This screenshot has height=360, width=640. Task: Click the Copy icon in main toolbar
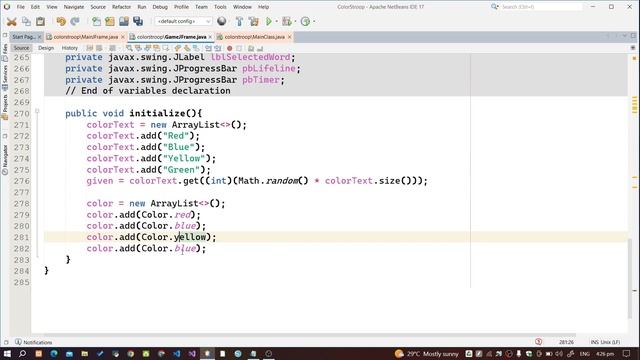[26, 21]
